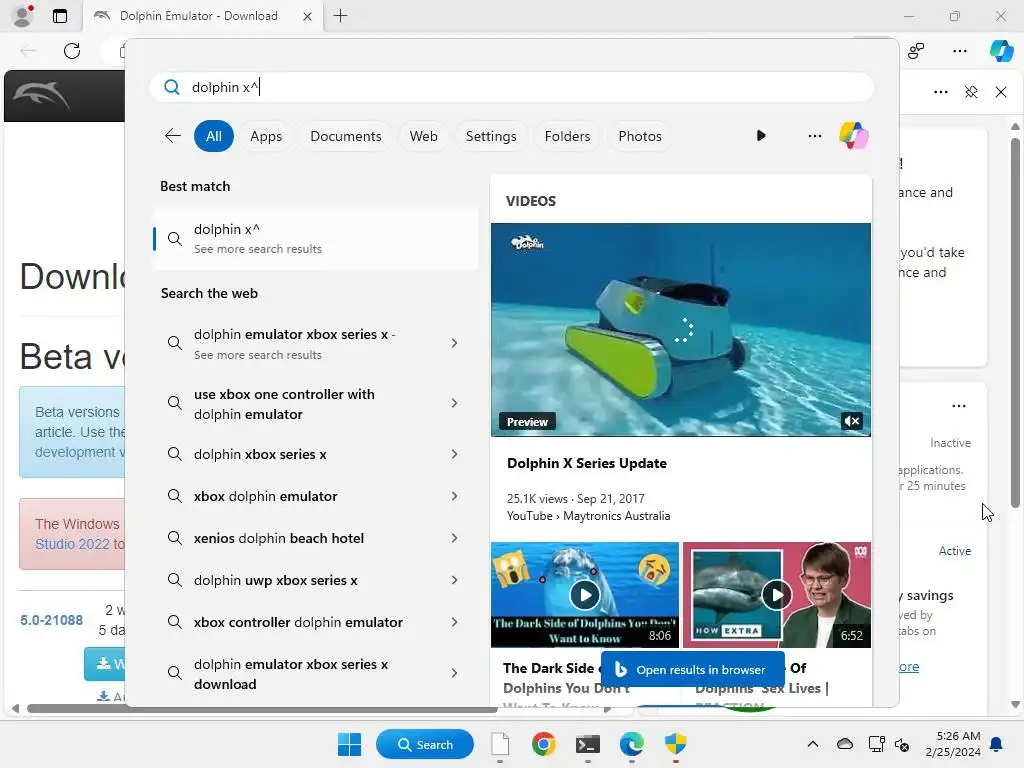Open the Edge Copilot sidebar icon
The width and height of the screenshot is (1024, 768).
[1001, 50]
